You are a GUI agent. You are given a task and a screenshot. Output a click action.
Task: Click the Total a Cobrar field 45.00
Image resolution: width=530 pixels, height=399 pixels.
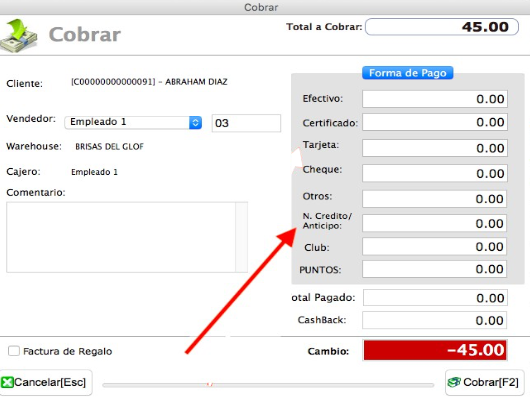(442, 27)
